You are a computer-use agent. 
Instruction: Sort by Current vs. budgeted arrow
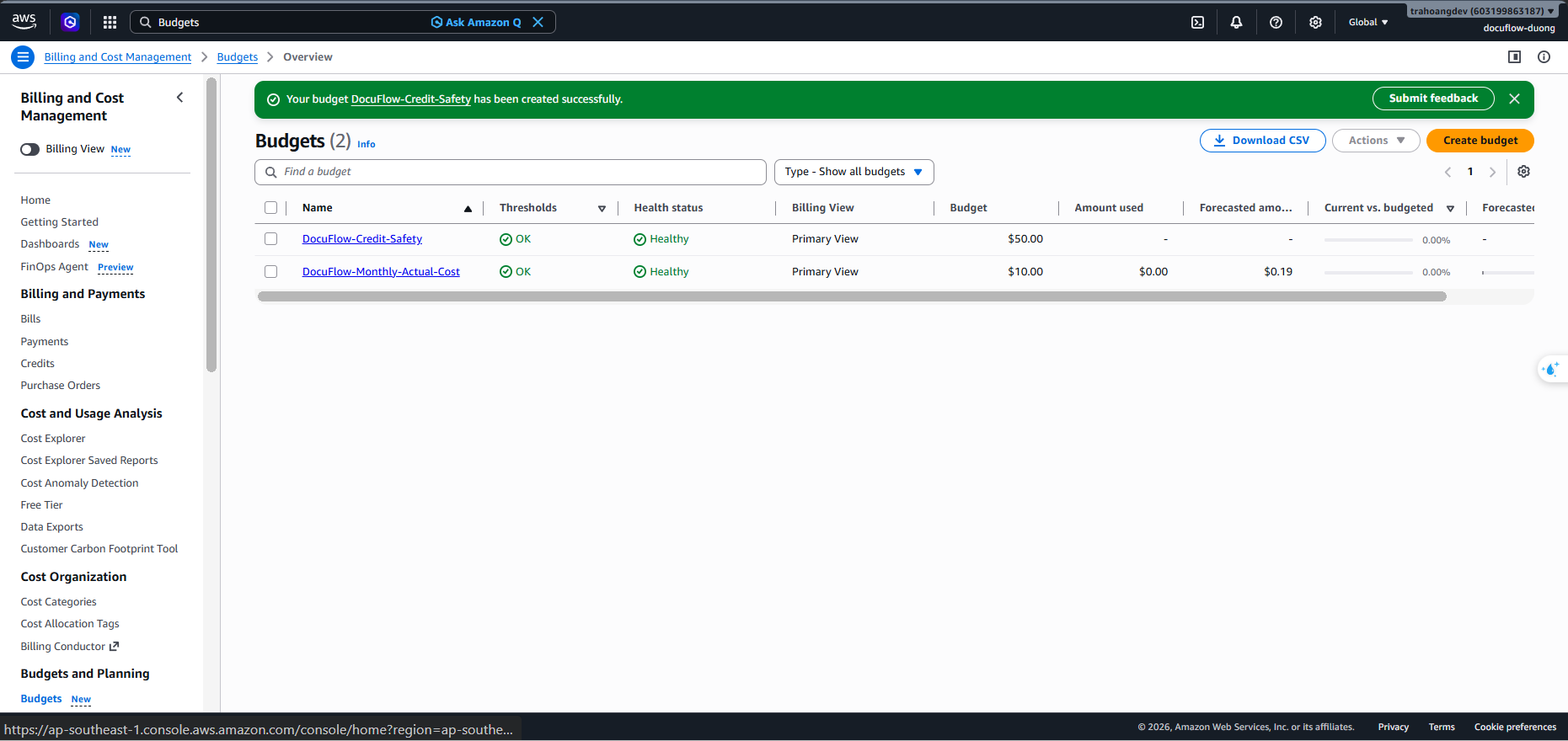[x=1450, y=209]
